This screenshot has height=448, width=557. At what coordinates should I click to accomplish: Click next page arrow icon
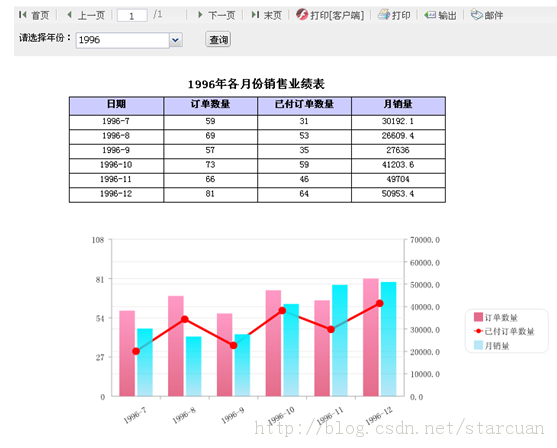[200, 15]
